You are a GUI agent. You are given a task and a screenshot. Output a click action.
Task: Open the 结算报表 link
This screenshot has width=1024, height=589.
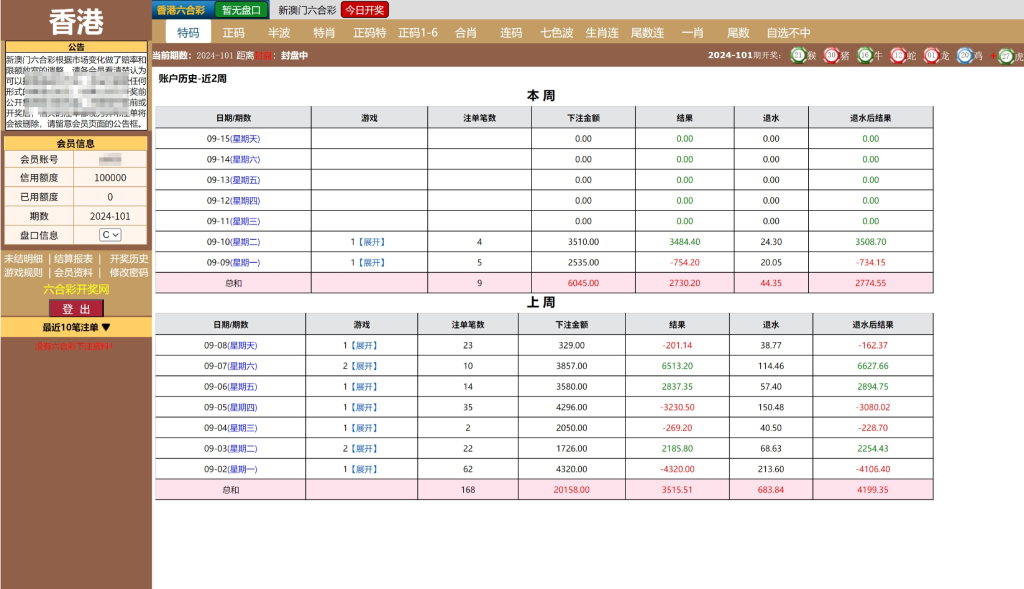tap(73, 258)
